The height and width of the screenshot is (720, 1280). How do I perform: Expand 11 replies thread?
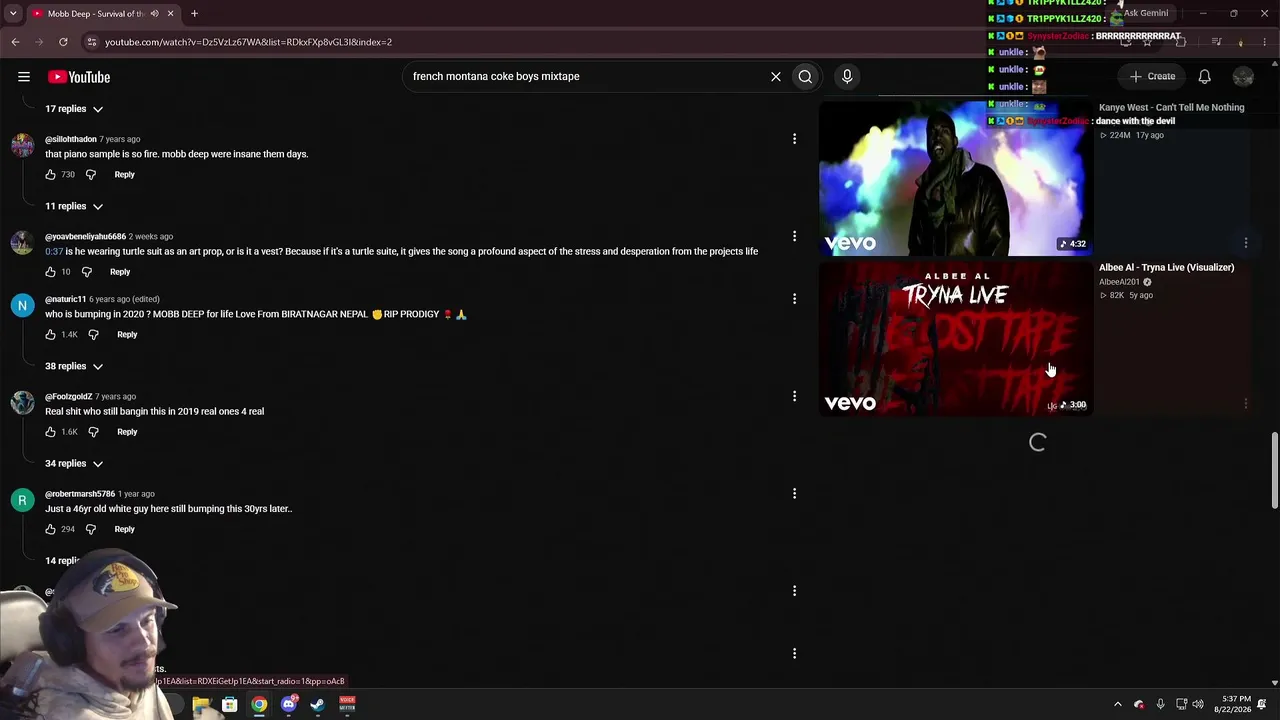74,206
